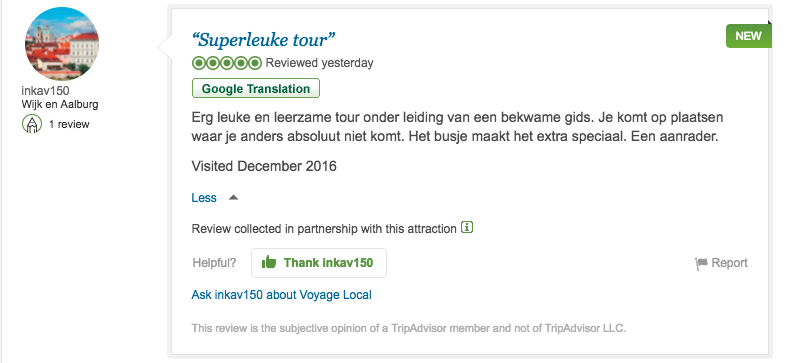Image resolution: width=786 pixels, height=363 pixels.
Task: Click the green NEW badge
Action: [749, 36]
